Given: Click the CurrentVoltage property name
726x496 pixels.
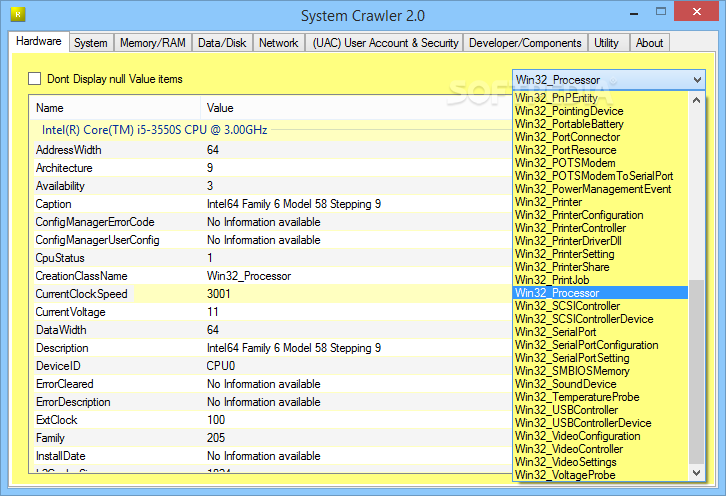Looking at the screenshot, I should tap(70, 312).
